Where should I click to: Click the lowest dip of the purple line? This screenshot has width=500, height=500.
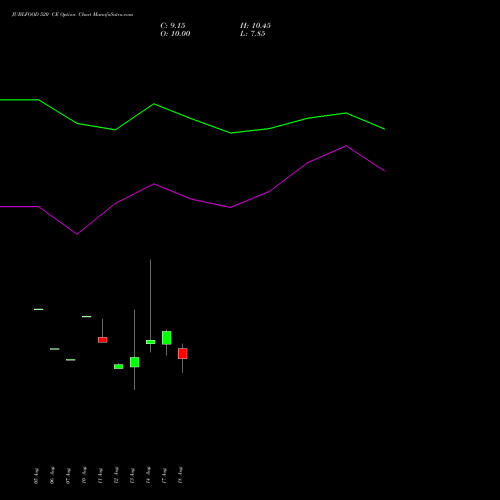coord(77,234)
